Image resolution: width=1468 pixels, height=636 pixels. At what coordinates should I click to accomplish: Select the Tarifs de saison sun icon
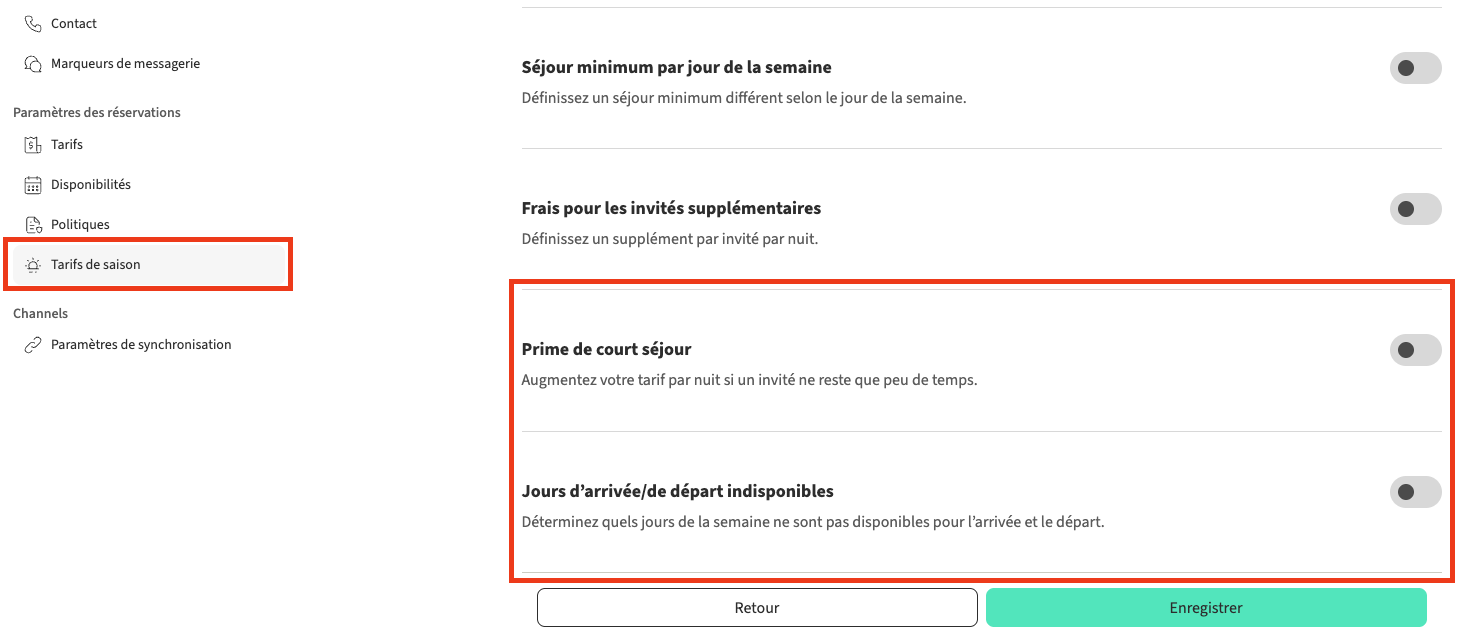pyautogui.click(x=33, y=265)
